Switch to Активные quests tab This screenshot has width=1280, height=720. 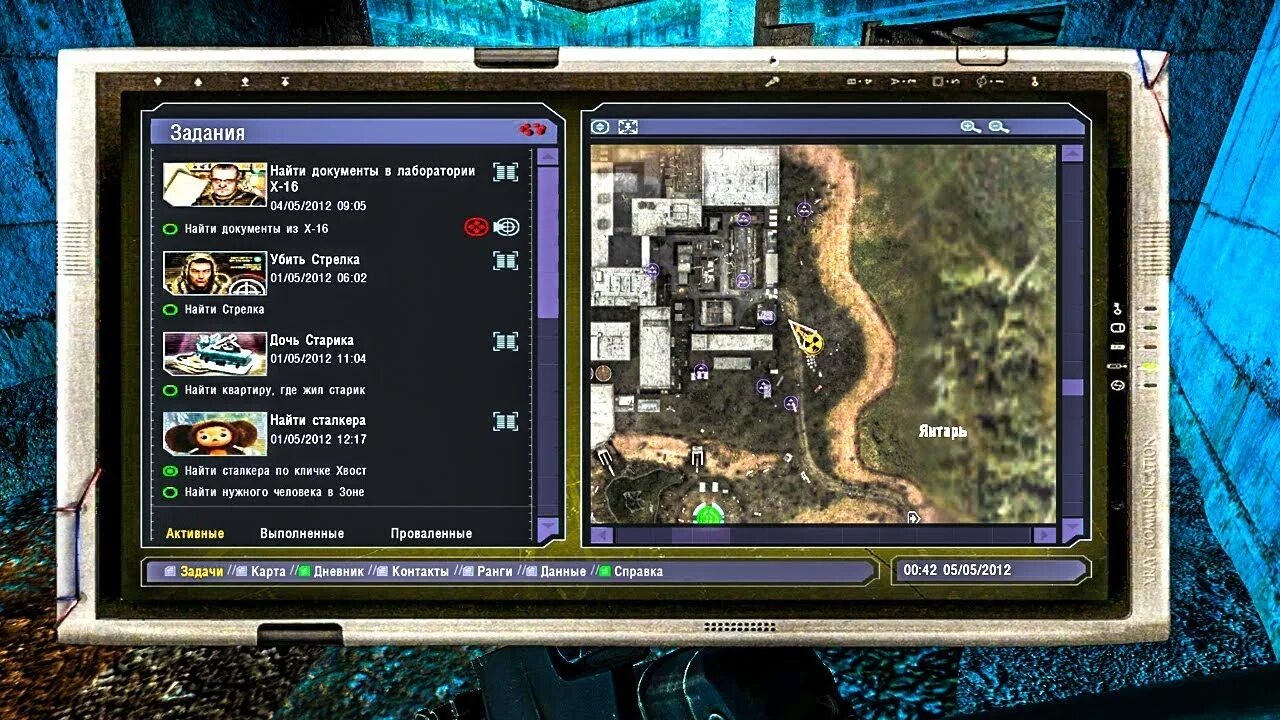click(195, 534)
